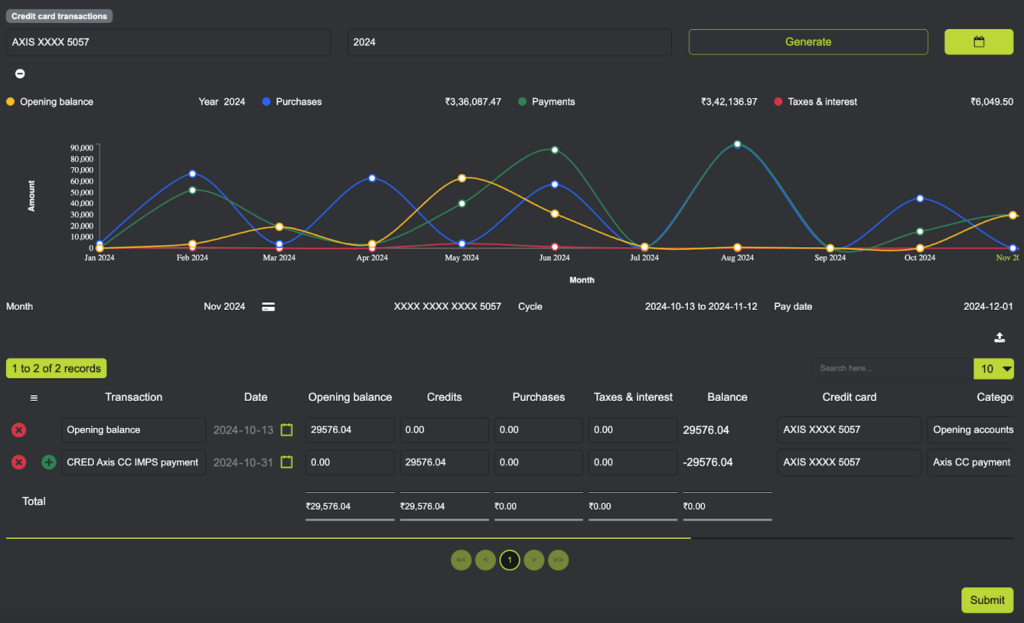Click the ₹3,36,087.47 purchases total

473,102
